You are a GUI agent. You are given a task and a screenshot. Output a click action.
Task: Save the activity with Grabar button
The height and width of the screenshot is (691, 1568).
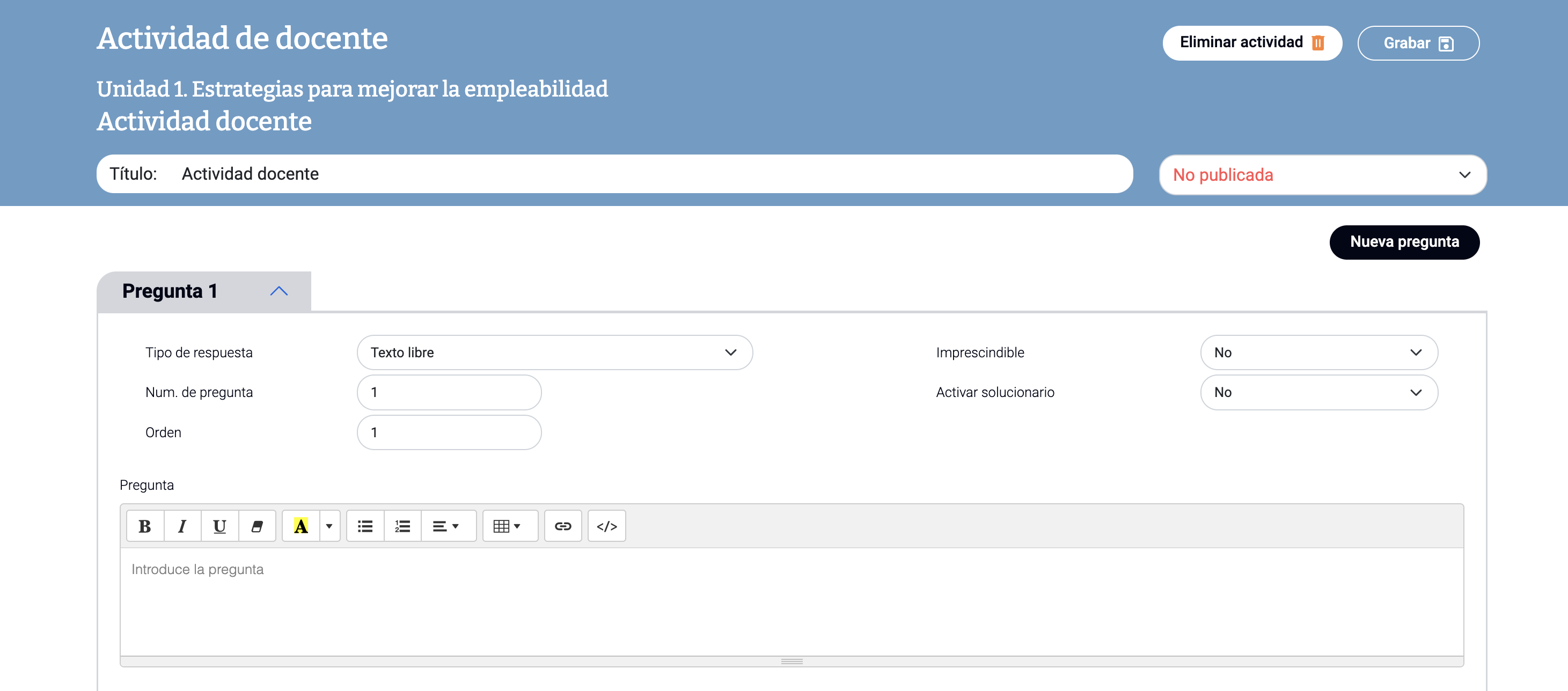1418,43
